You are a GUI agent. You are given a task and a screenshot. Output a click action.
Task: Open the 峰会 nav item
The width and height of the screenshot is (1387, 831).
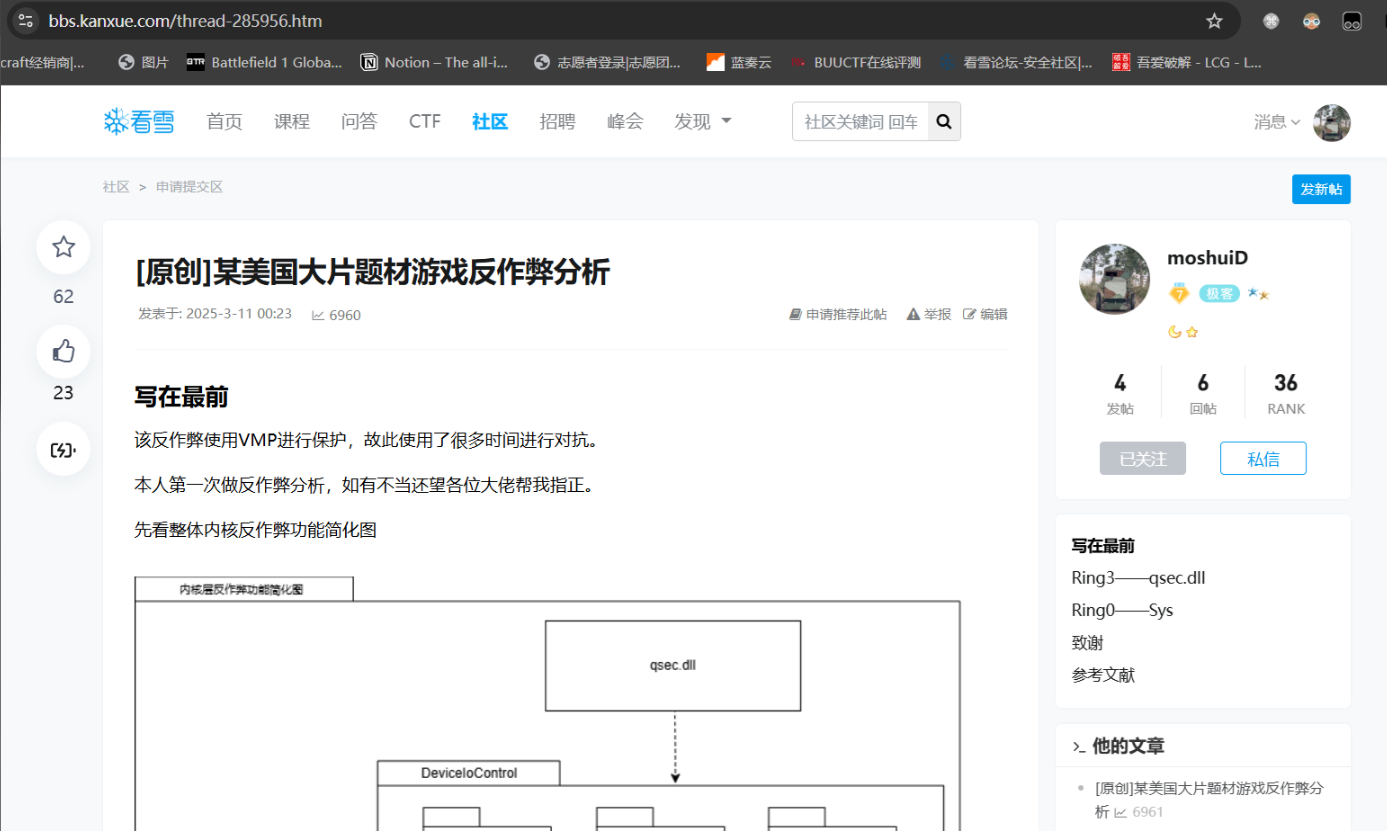point(625,121)
